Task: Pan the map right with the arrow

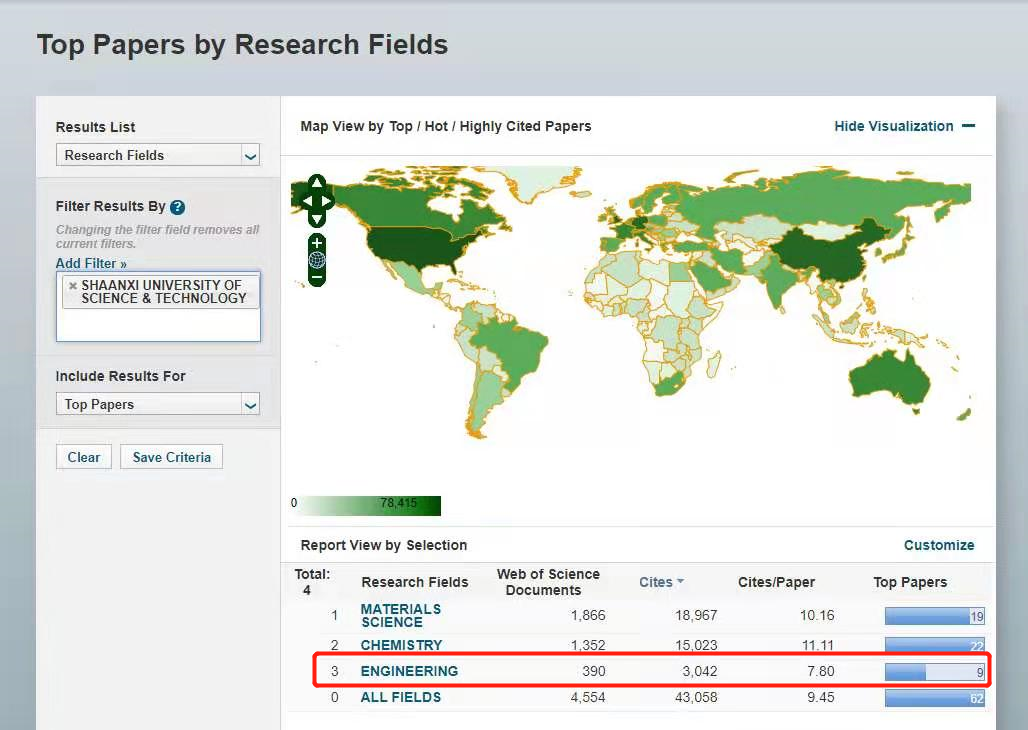Action: (x=327, y=201)
